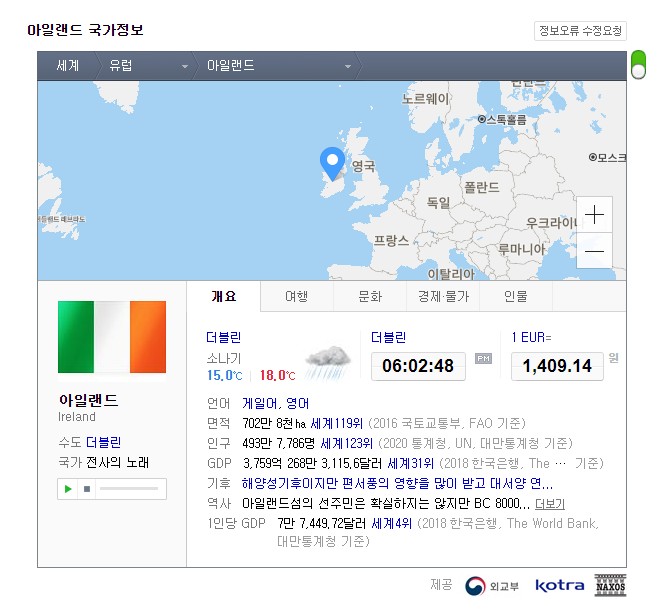Image resolution: width=660 pixels, height=615 pixels.
Task: Click 세계 in the breadcrumb bar
Action: coord(68,66)
